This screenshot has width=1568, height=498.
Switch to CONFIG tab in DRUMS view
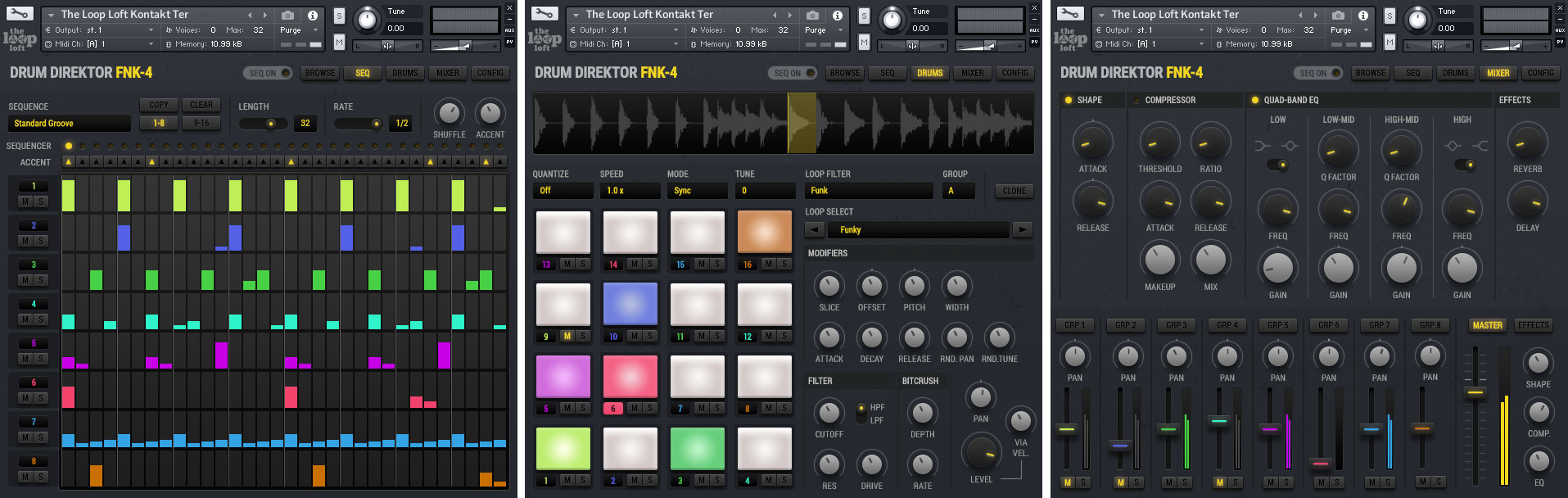tap(1015, 73)
